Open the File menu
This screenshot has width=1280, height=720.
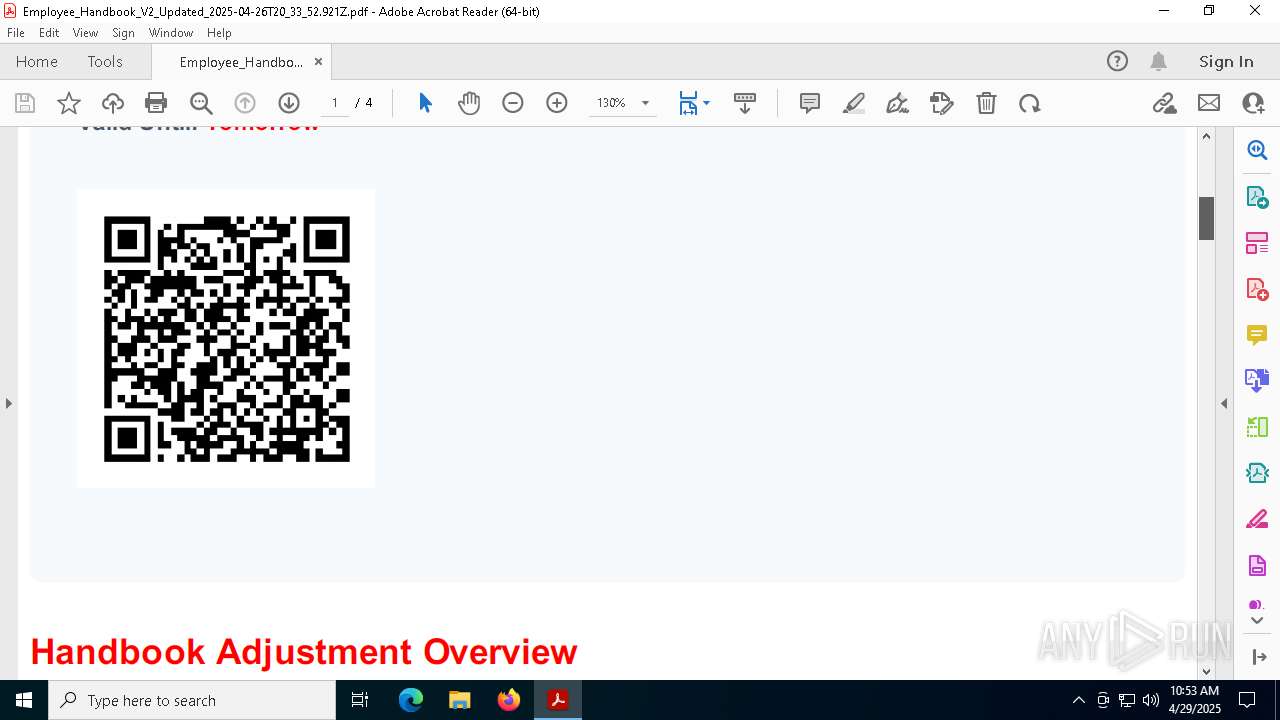[x=16, y=32]
